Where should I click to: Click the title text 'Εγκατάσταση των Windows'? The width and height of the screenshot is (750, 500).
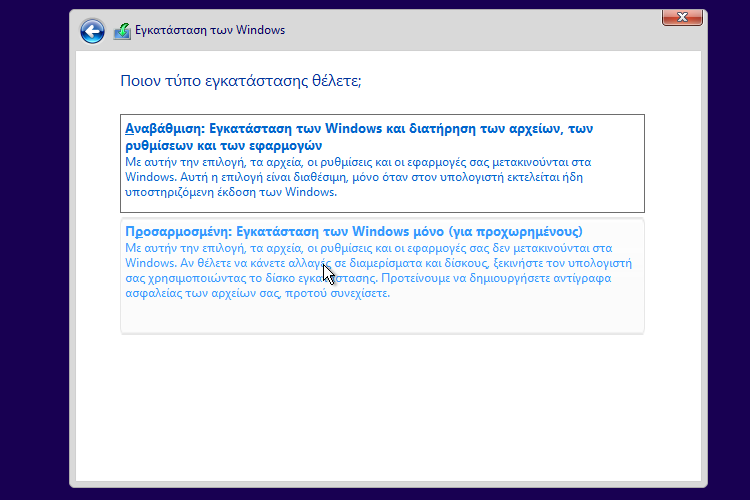(210, 30)
